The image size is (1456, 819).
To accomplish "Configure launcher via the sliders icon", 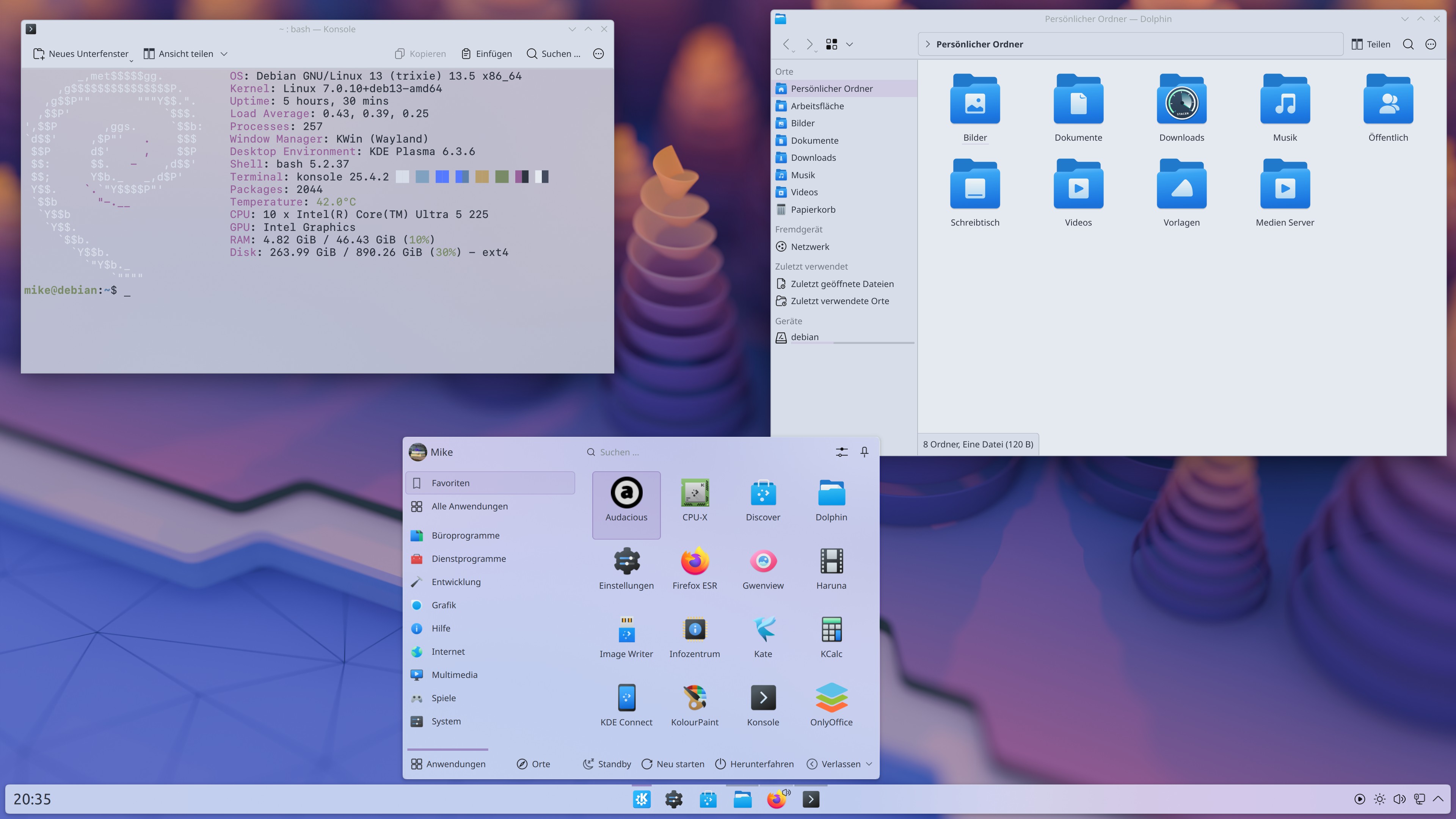I will (842, 452).
